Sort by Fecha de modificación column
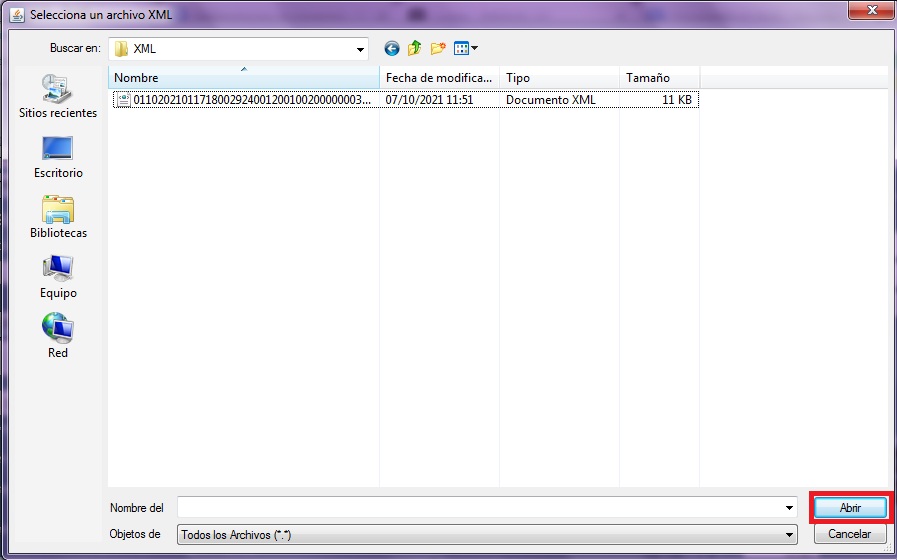 click(x=439, y=78)
